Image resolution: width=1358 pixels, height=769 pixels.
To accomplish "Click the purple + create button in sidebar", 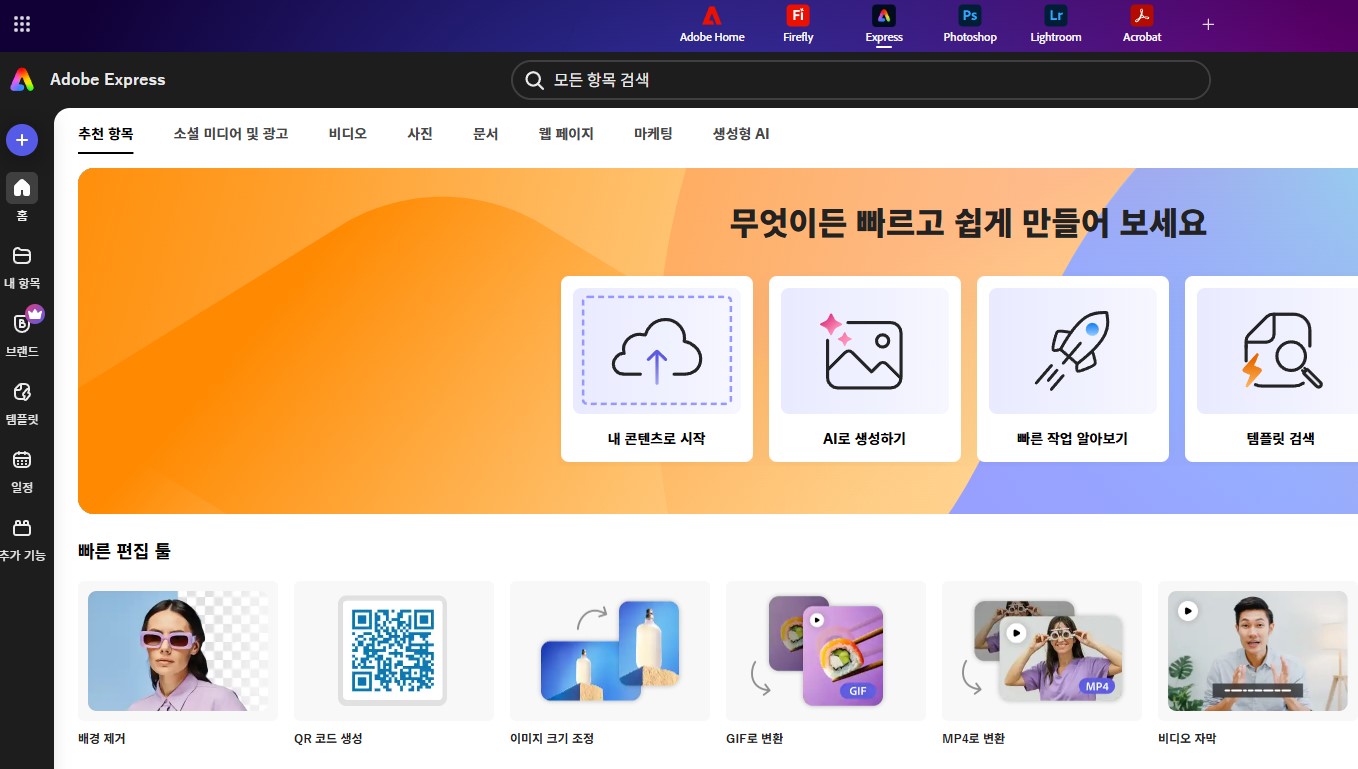I will click(x=21, y=140).
